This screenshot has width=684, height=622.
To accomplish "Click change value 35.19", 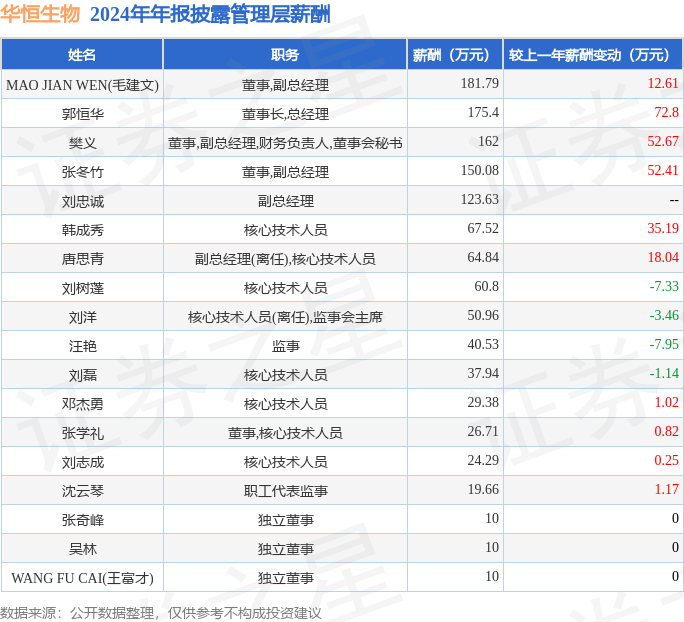I will tap(663, 229).
